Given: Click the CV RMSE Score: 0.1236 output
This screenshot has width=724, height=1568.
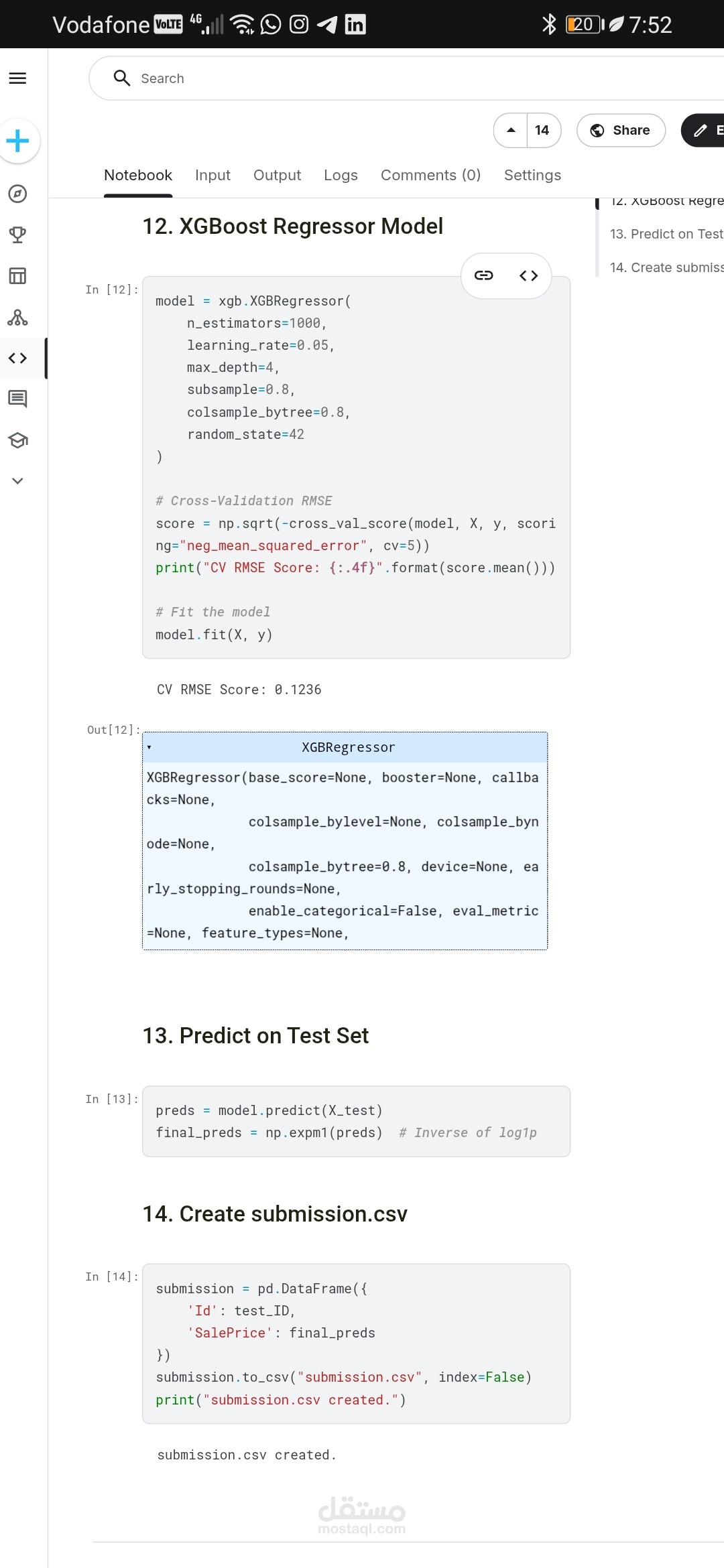Looking at the screenshot, I should click(239, 690).
